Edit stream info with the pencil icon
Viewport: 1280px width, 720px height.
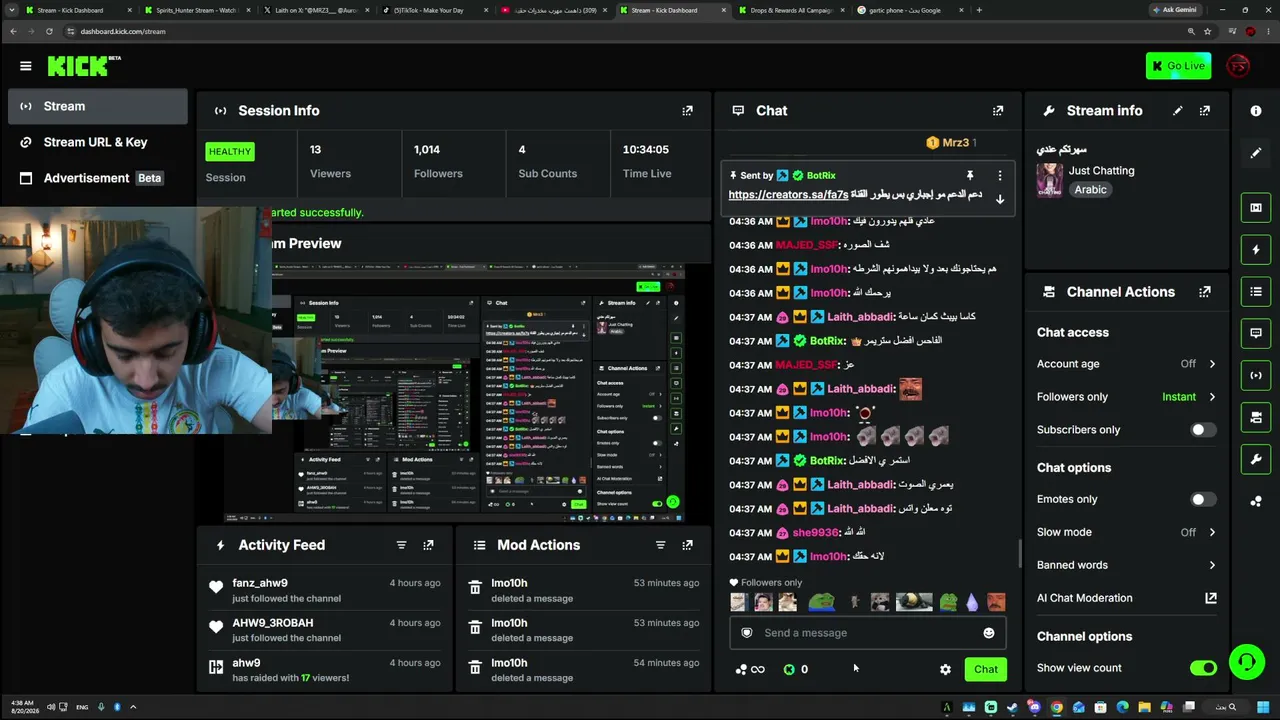(1178, 111)
